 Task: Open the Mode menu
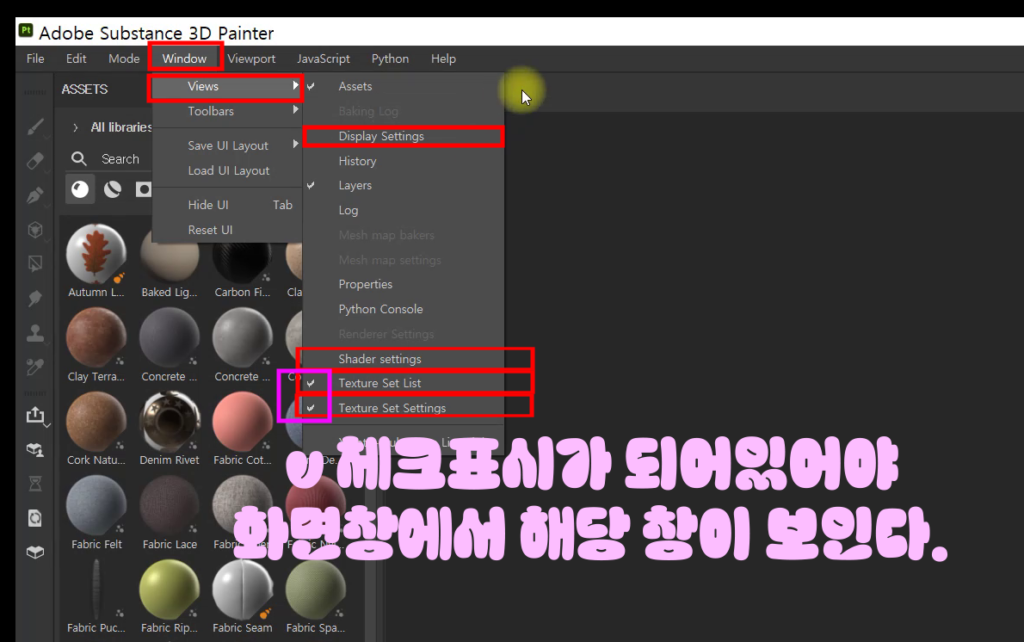click(x=124, y=59)
